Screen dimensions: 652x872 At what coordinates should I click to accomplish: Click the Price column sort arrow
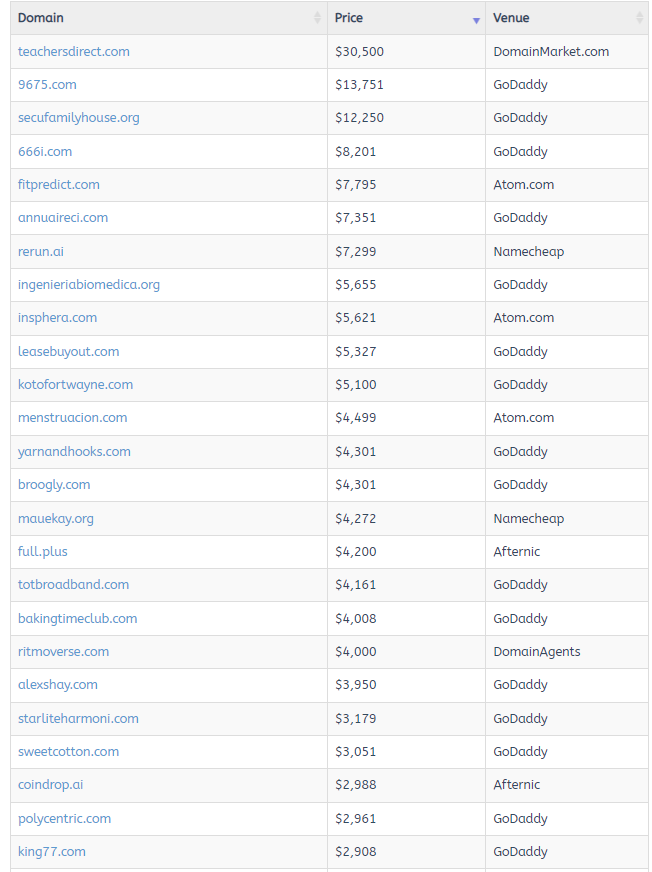tap(476, 19)
